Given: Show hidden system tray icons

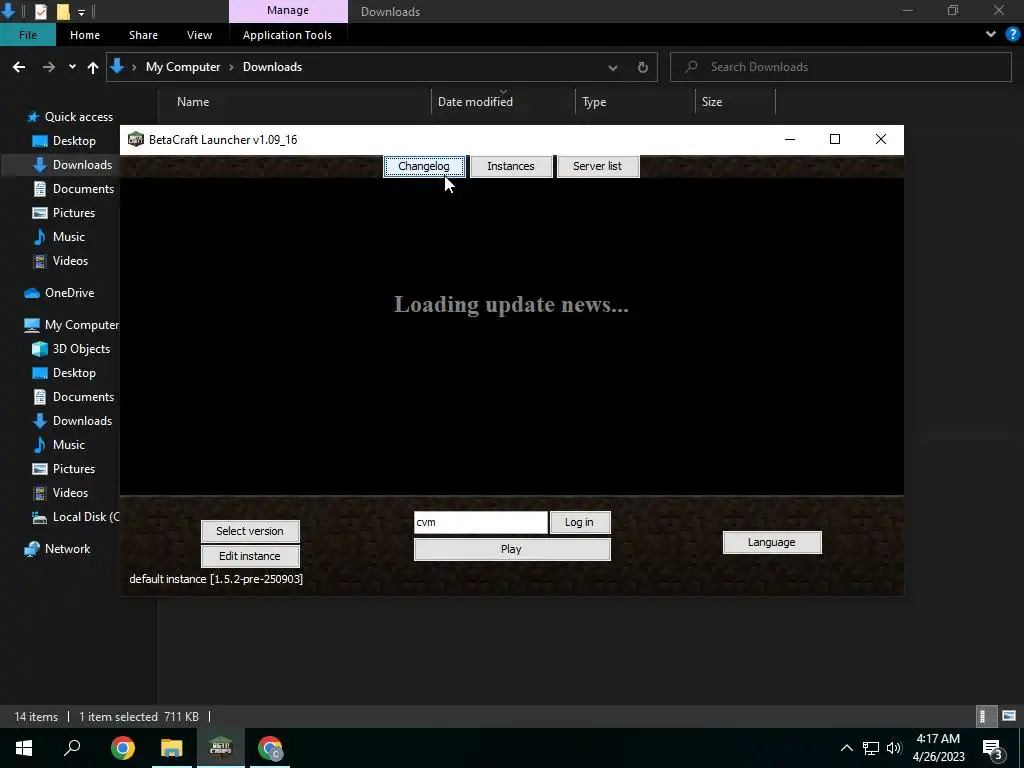Looking at the screenshot, I should click(x=846, y=748).
